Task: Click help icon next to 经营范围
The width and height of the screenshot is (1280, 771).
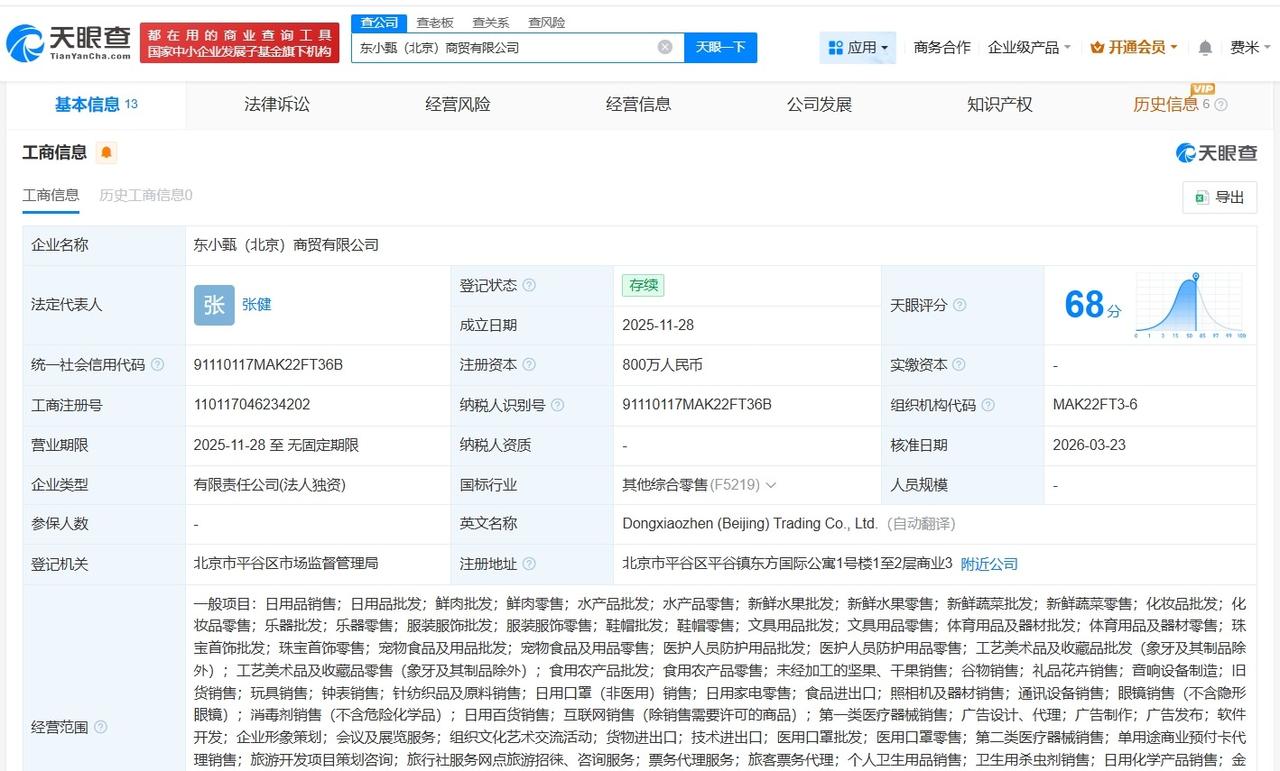Action: click(x=100, y=727)
